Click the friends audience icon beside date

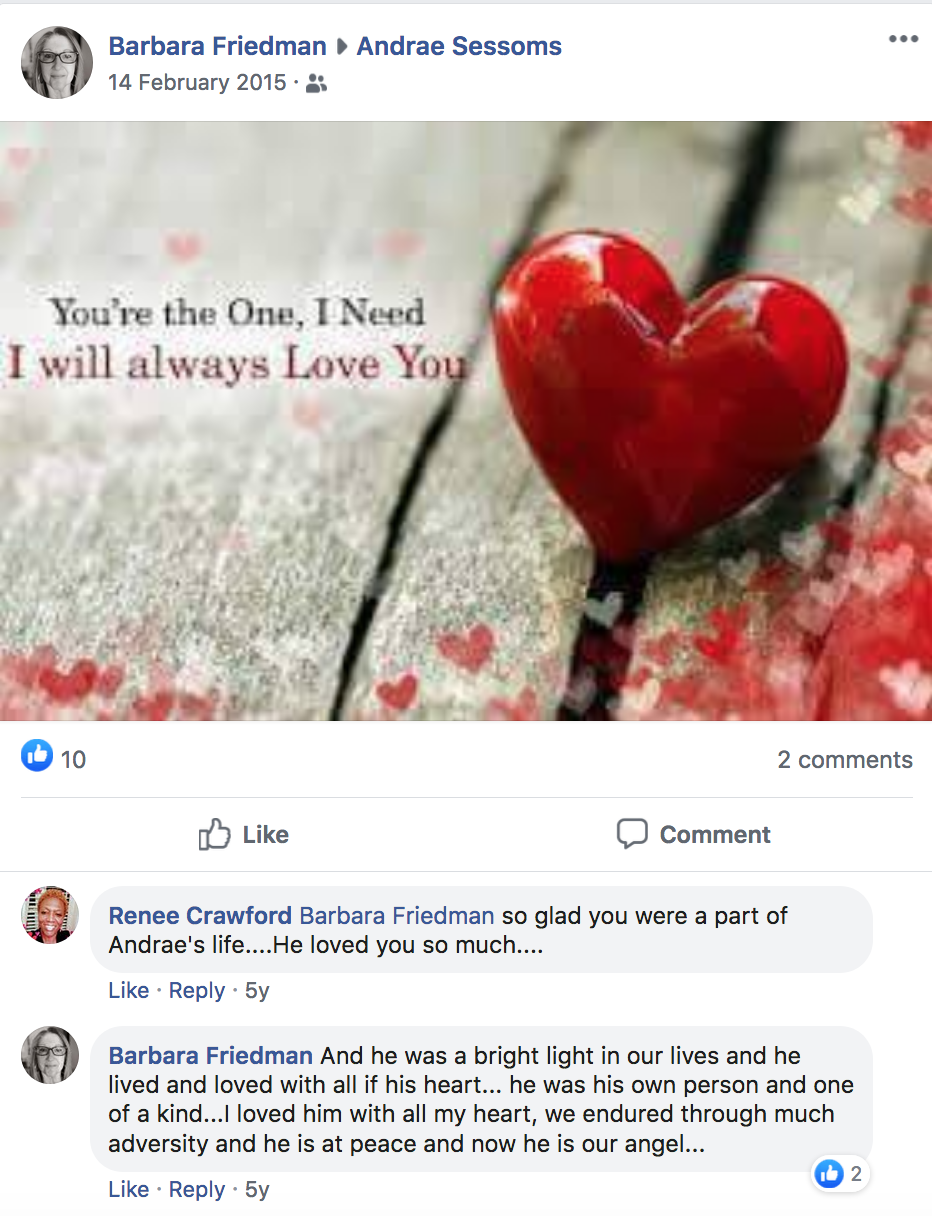point(317,84)
